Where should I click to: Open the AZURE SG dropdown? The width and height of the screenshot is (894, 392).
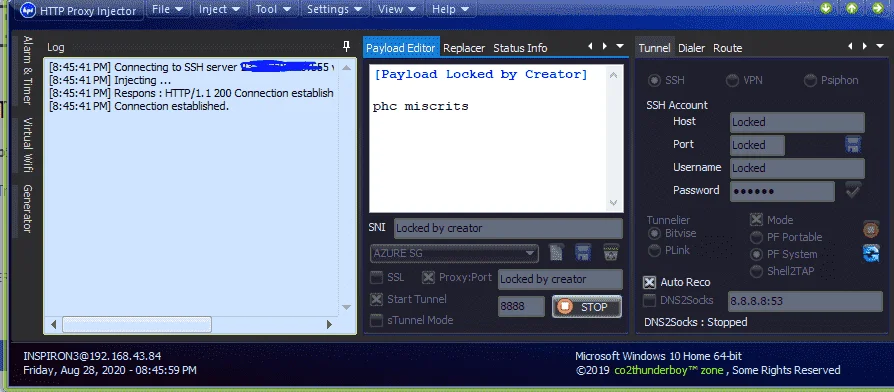pos(454,253)
